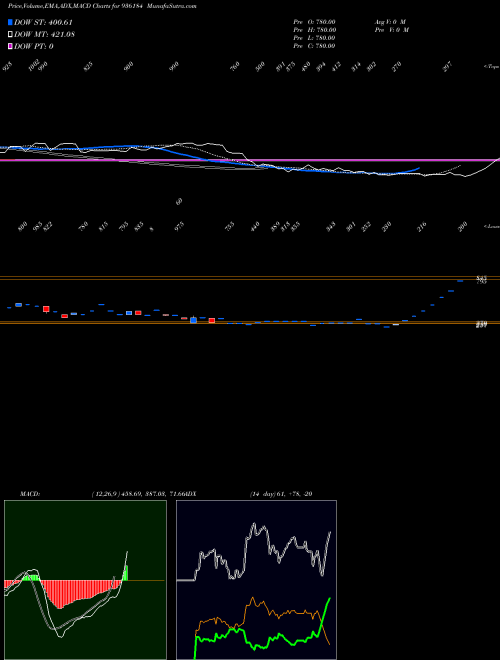
Task: Click the '975' low price label
Action: [x=180, y=226]
